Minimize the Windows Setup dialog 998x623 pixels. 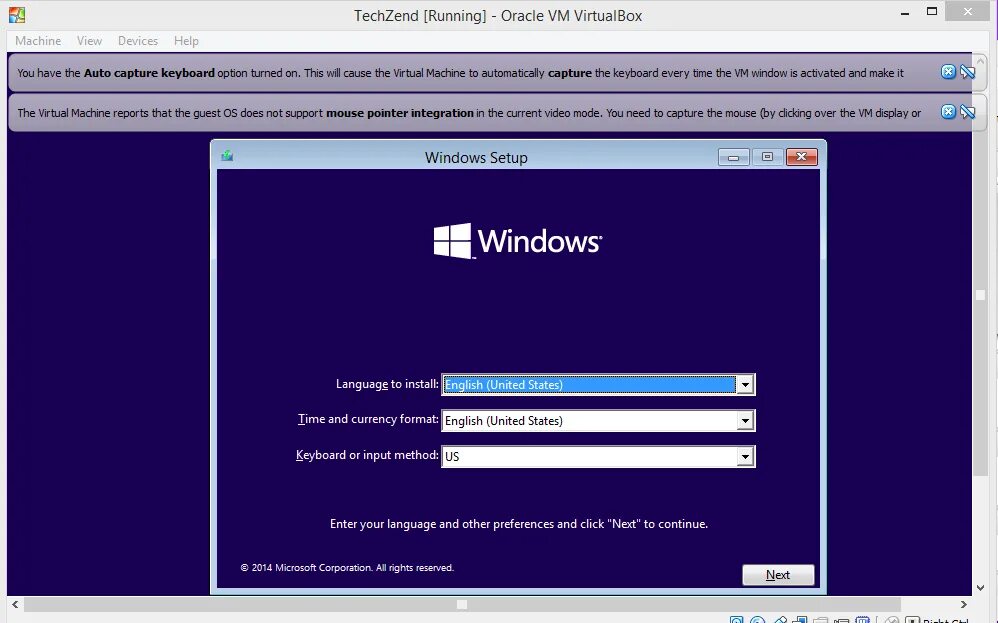733,157
